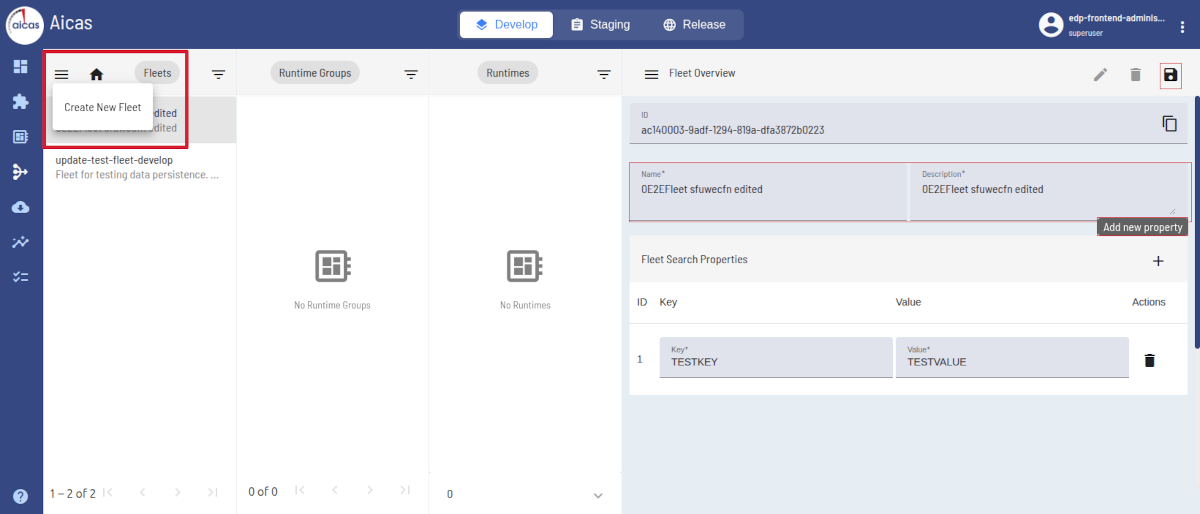Add new search property with plus icon
Screen dimensions: 1200x514
1158,261
